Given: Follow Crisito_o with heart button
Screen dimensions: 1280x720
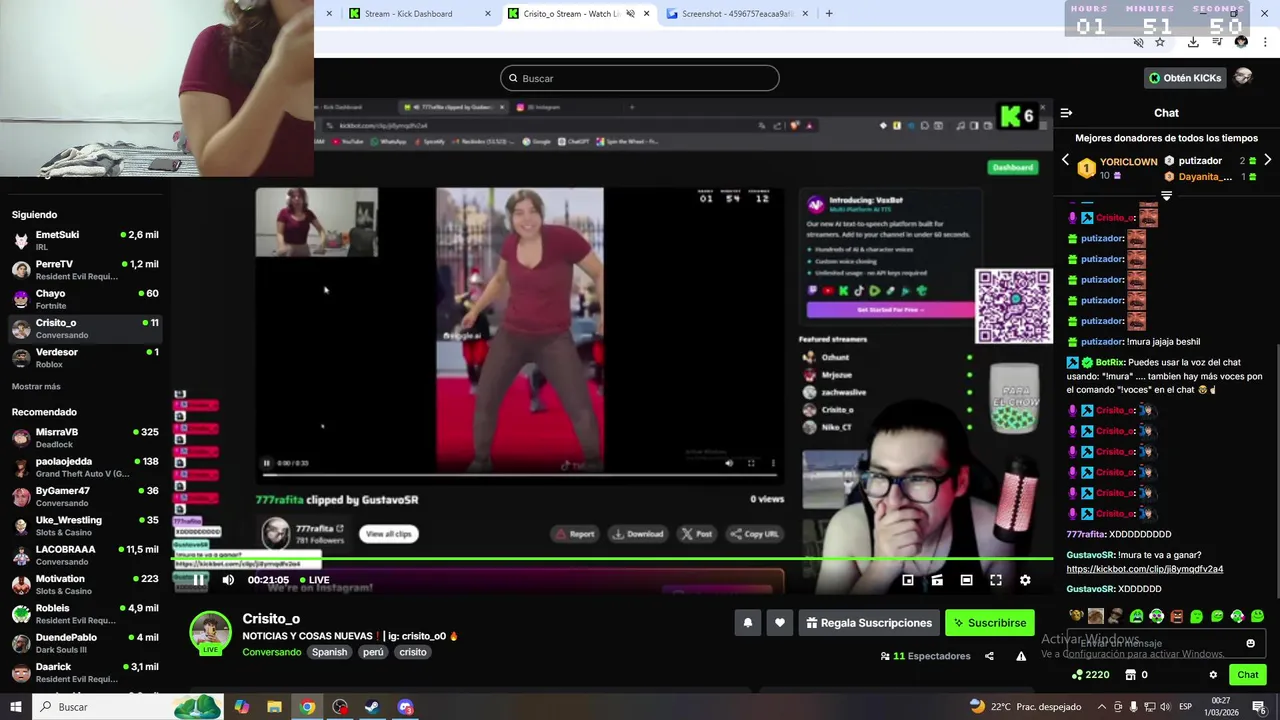Looking at the screenshot, I should click(780, 623).
